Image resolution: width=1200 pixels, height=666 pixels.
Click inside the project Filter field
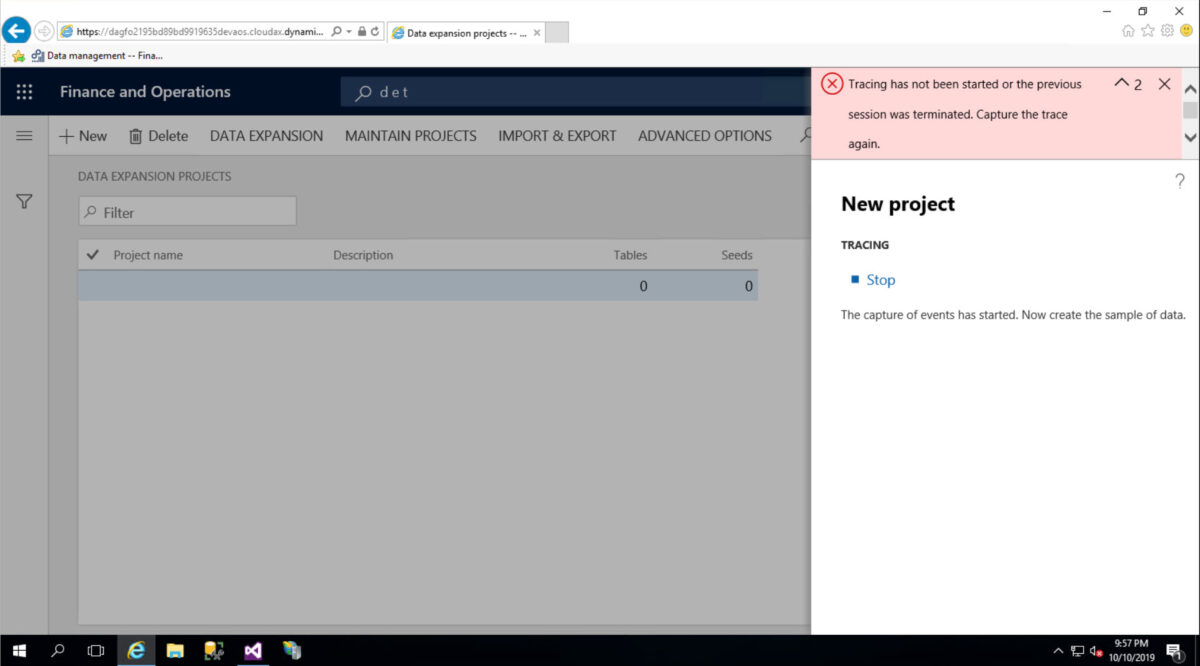coord(186,211)
